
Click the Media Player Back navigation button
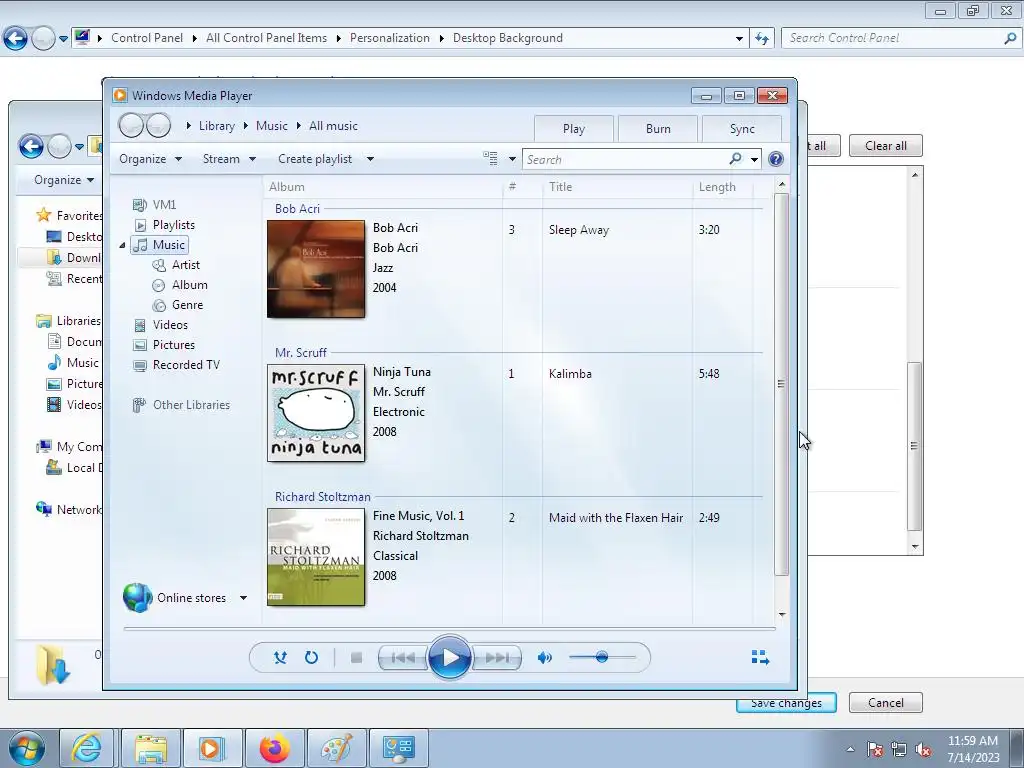[131, 125]
